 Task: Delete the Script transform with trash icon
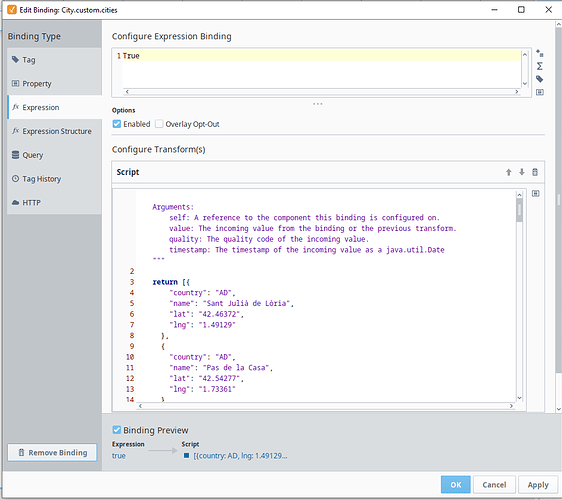pyautogui.click(x=534, y=172)
